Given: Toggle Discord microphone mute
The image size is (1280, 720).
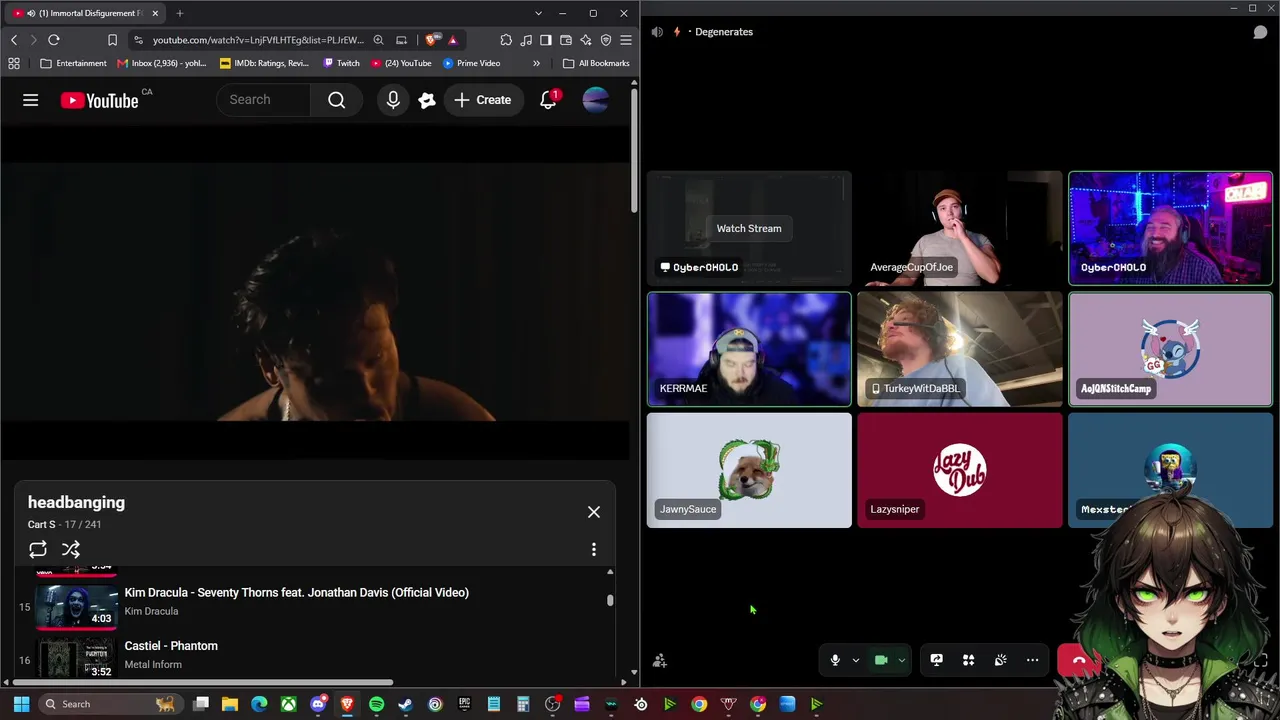Looking at the screenshot, I should [x=835, y=660].
